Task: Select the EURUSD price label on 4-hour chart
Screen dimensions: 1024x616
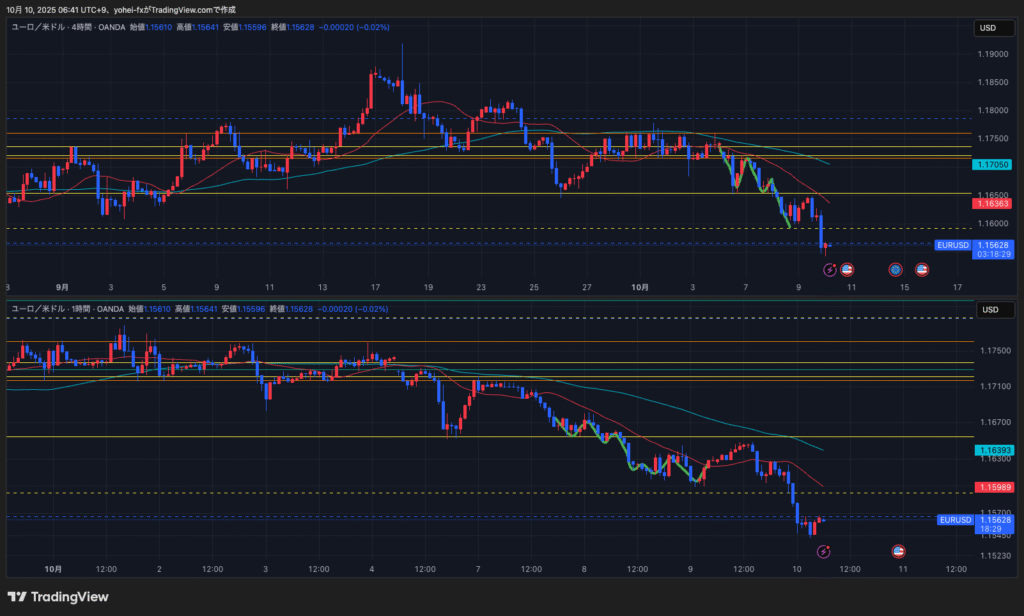Action: [x=953, y=245]
